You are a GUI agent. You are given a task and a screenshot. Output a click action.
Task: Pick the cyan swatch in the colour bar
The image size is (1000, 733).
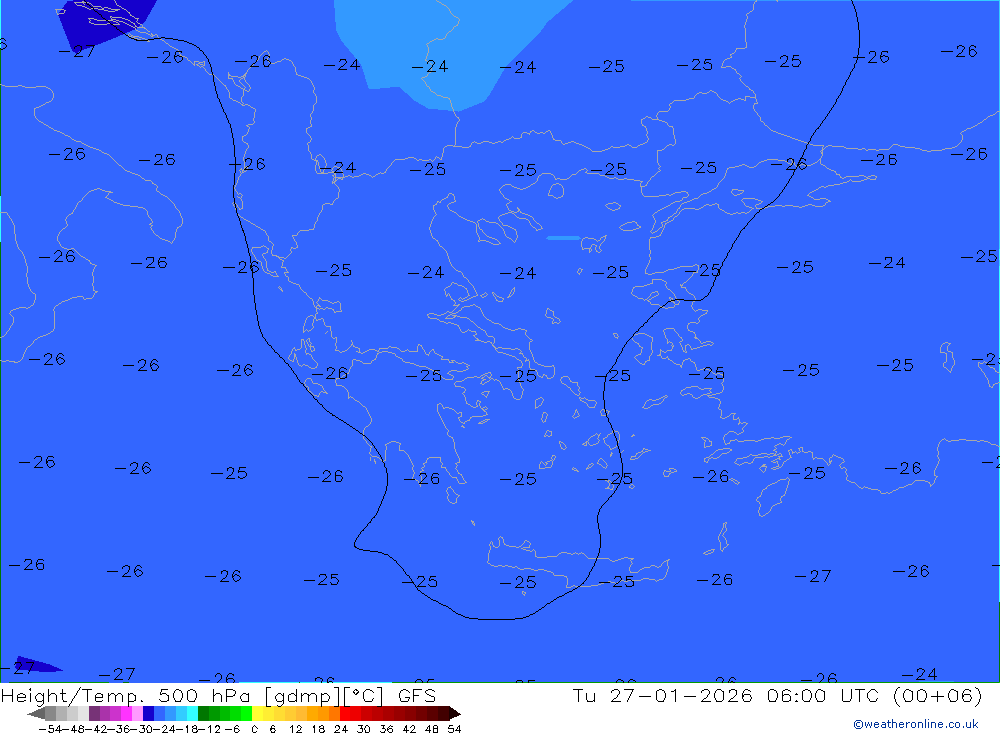tap(192, 713)
